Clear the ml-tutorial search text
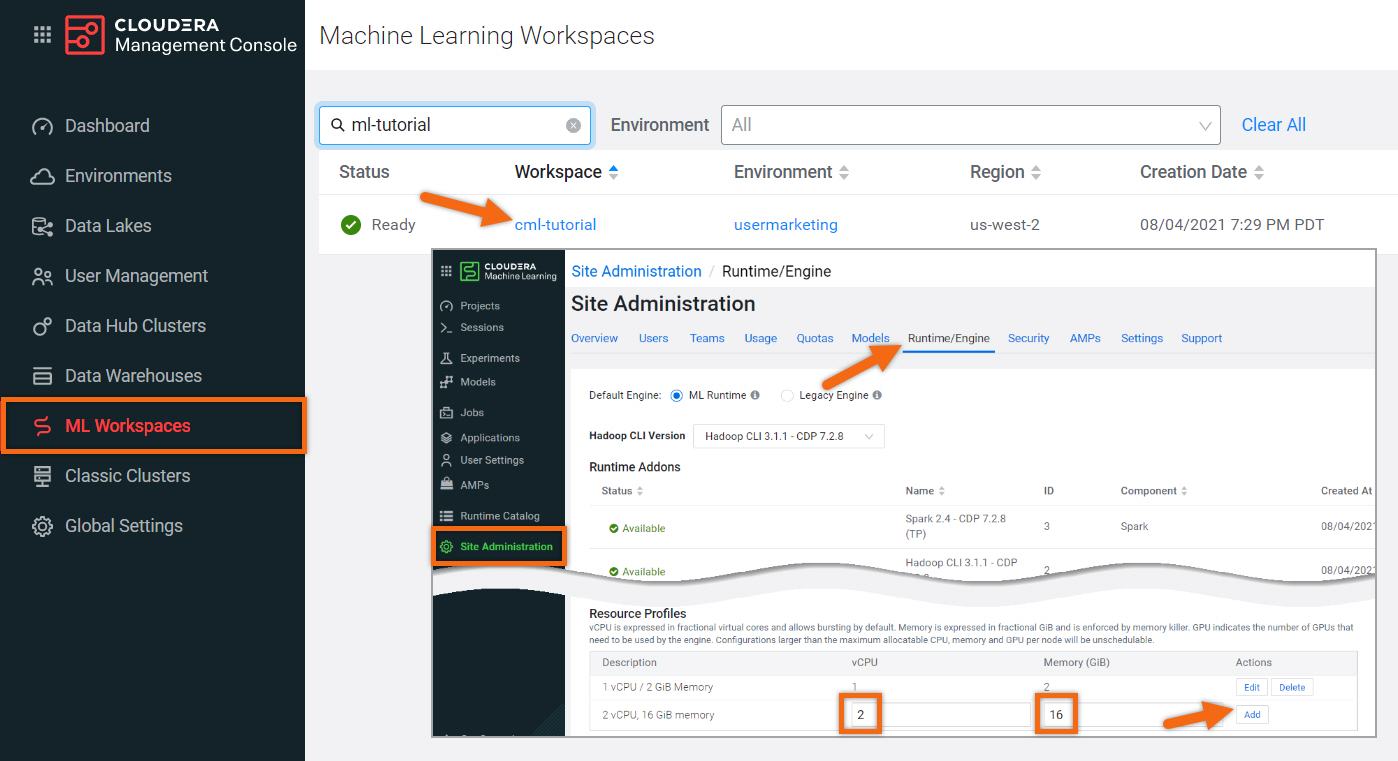1398x761 pixels. pos(573,125)
